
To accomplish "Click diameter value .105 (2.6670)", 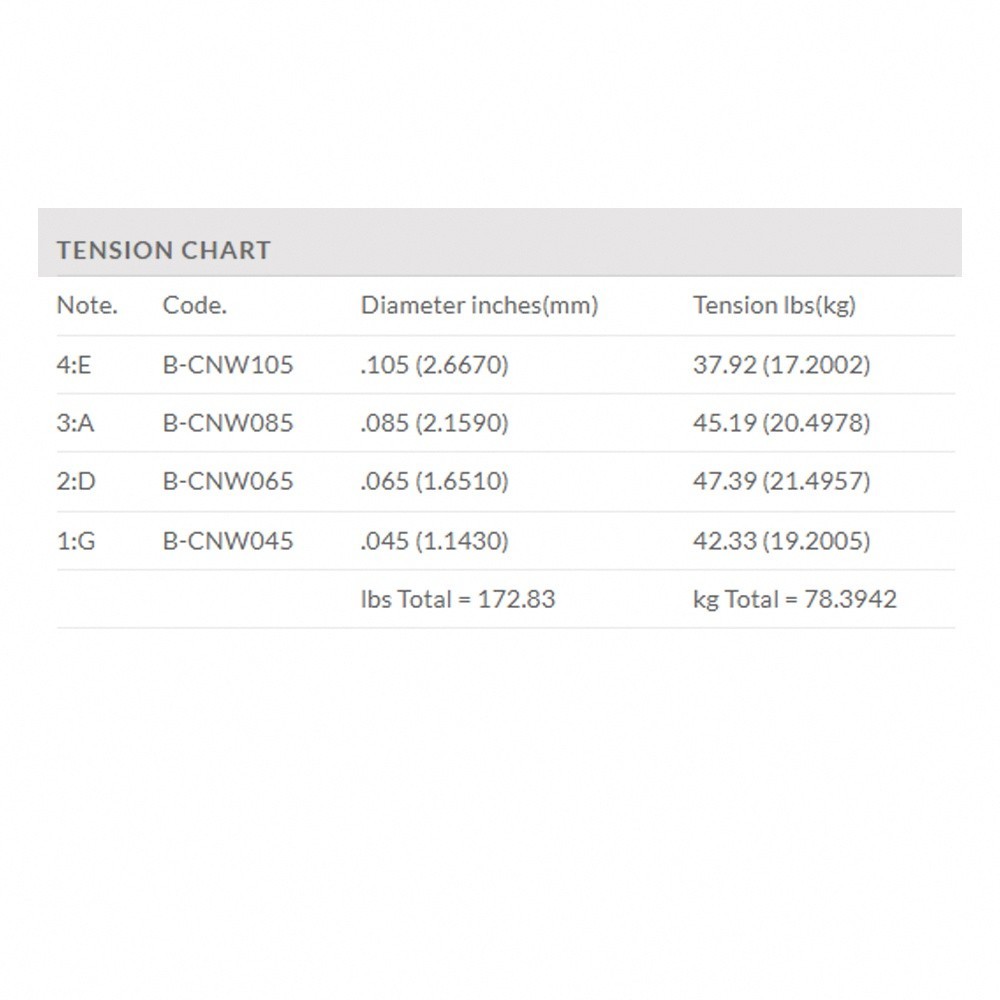I will (434, 365).
